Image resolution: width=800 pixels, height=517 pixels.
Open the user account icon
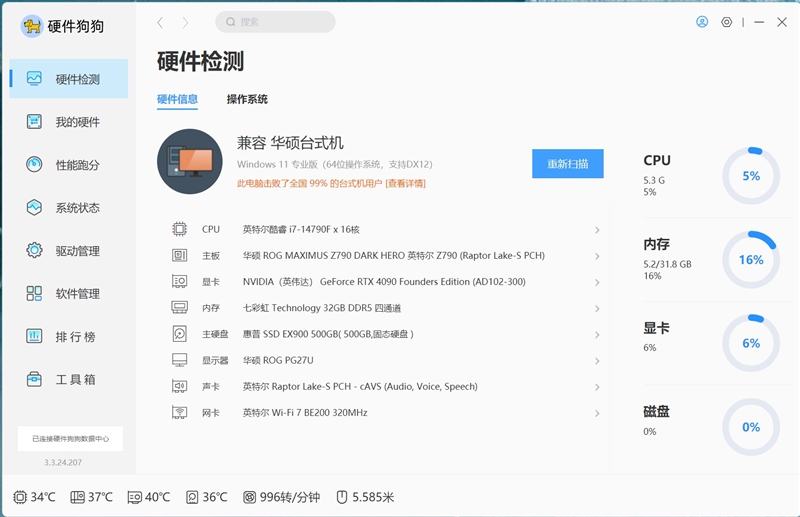coord(702,22)
